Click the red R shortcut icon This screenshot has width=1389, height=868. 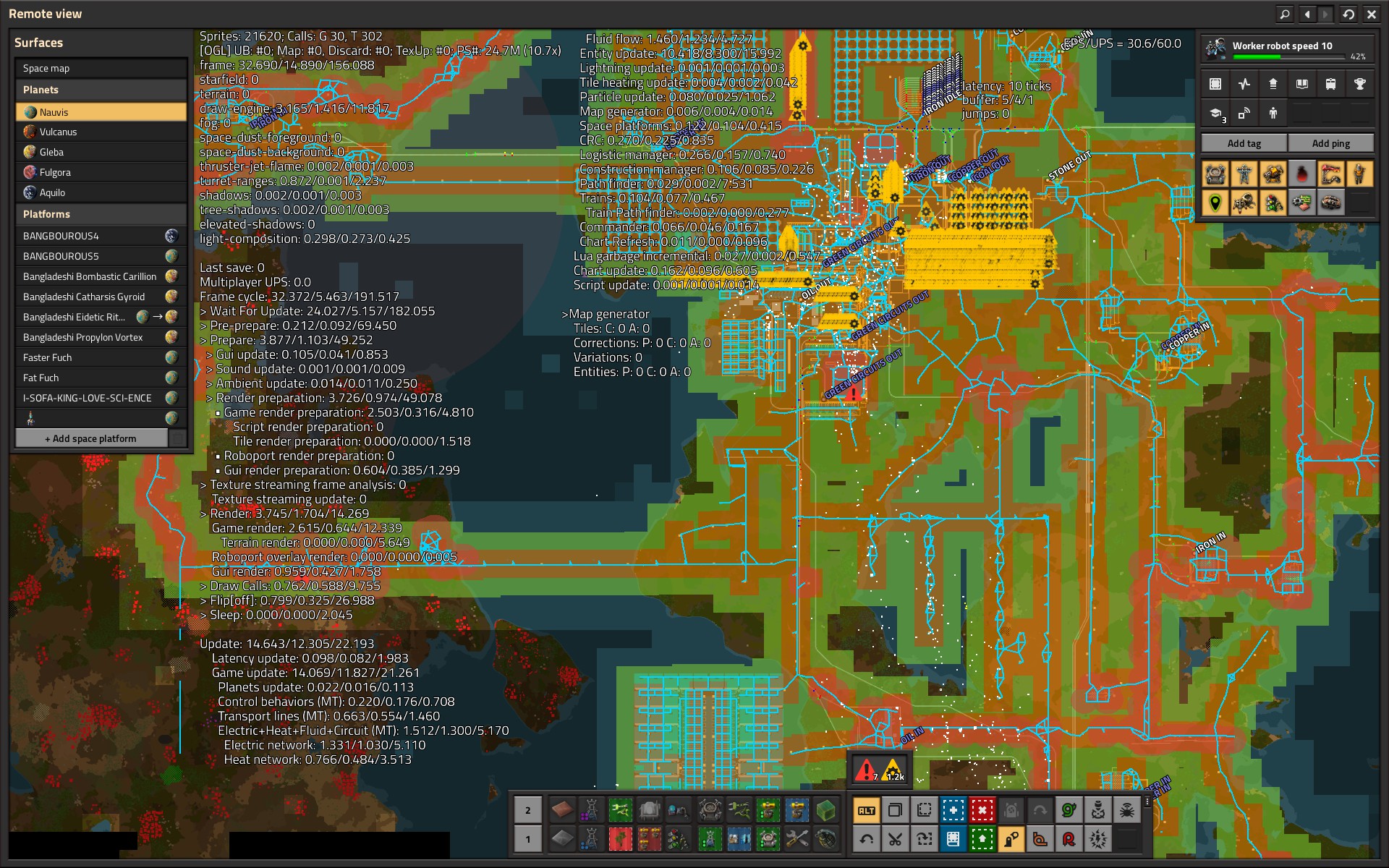point(1069,840)
